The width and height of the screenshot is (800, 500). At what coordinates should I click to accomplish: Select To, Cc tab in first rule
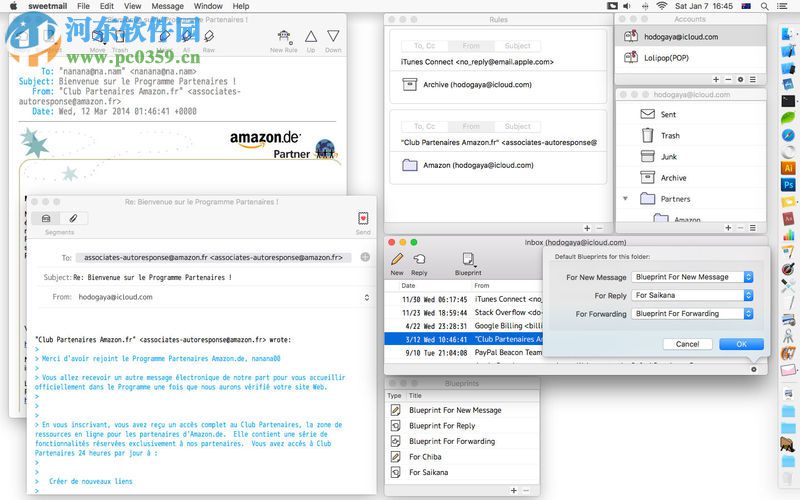pyautogui.click(x=424, y=46)
